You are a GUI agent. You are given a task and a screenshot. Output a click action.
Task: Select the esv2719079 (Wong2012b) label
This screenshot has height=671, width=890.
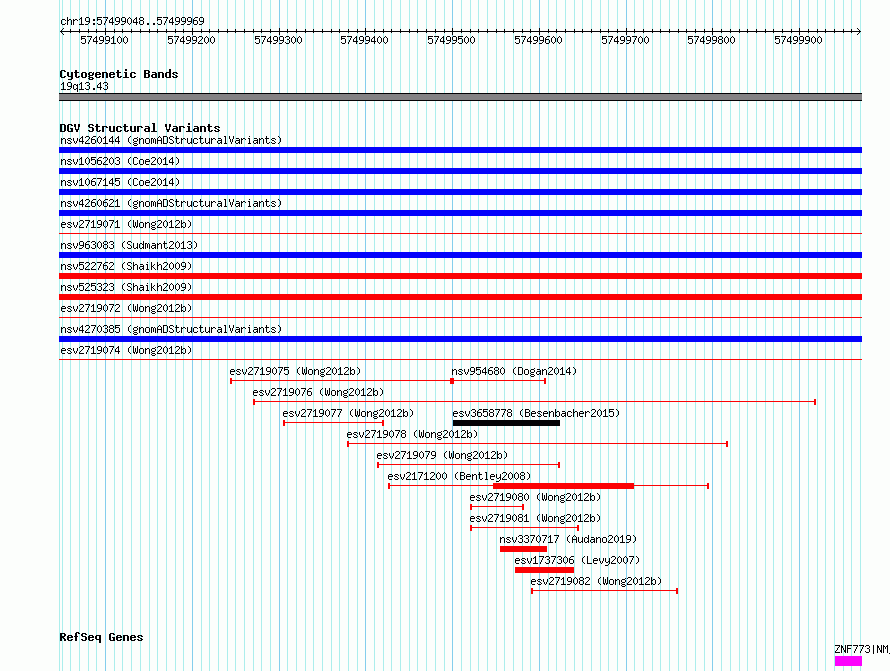click(x=442, y=455)
